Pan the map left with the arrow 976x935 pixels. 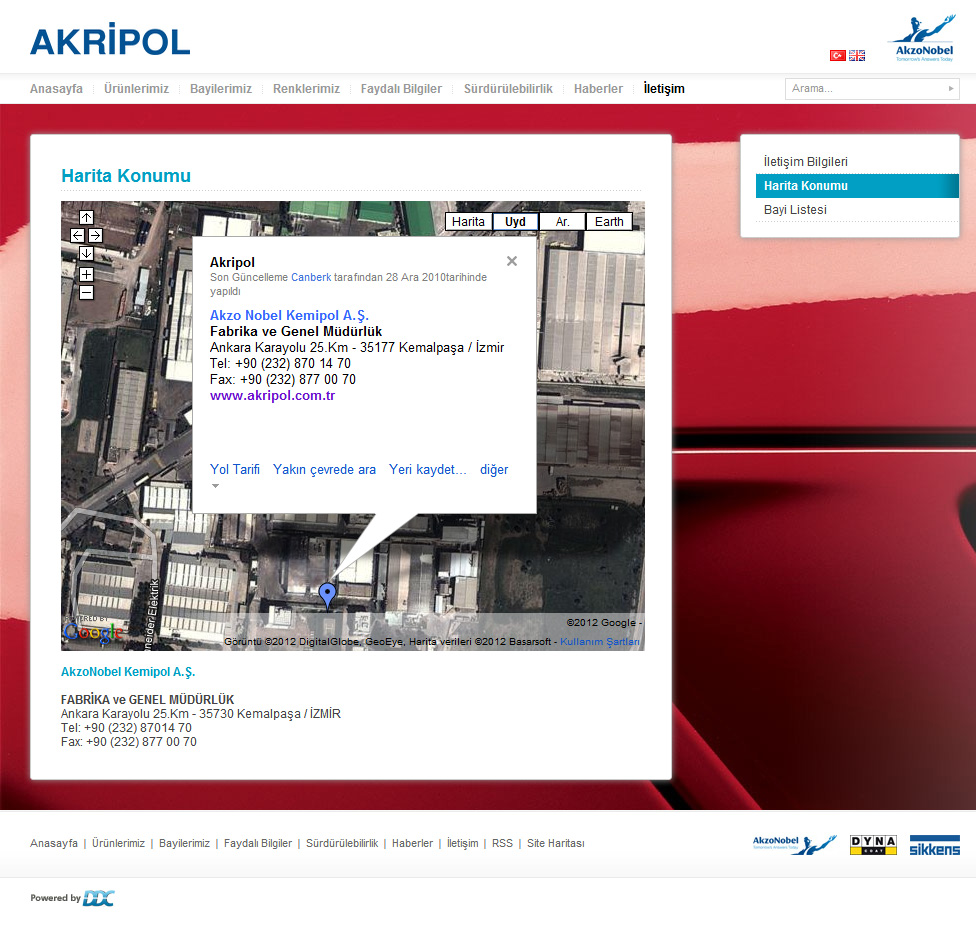point(77,235)
